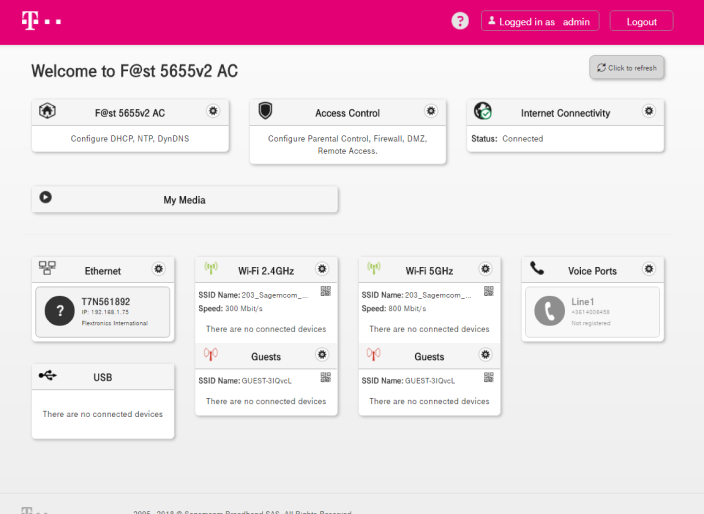The width and height of the screenshot is (704, 514).
Task: Open gear settings for 5GHz Guests network
Action: (485, 355)
